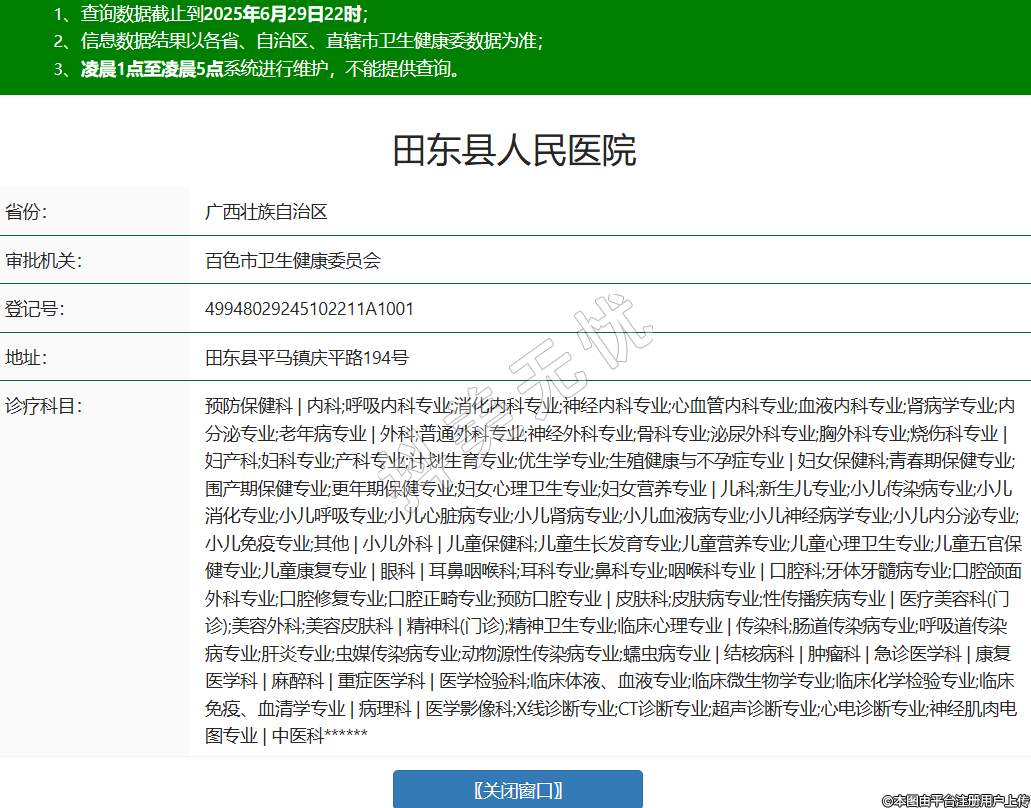1031x808 pixels.
Task: Click the 预防保健科 department entry
Action: point(248,406)
